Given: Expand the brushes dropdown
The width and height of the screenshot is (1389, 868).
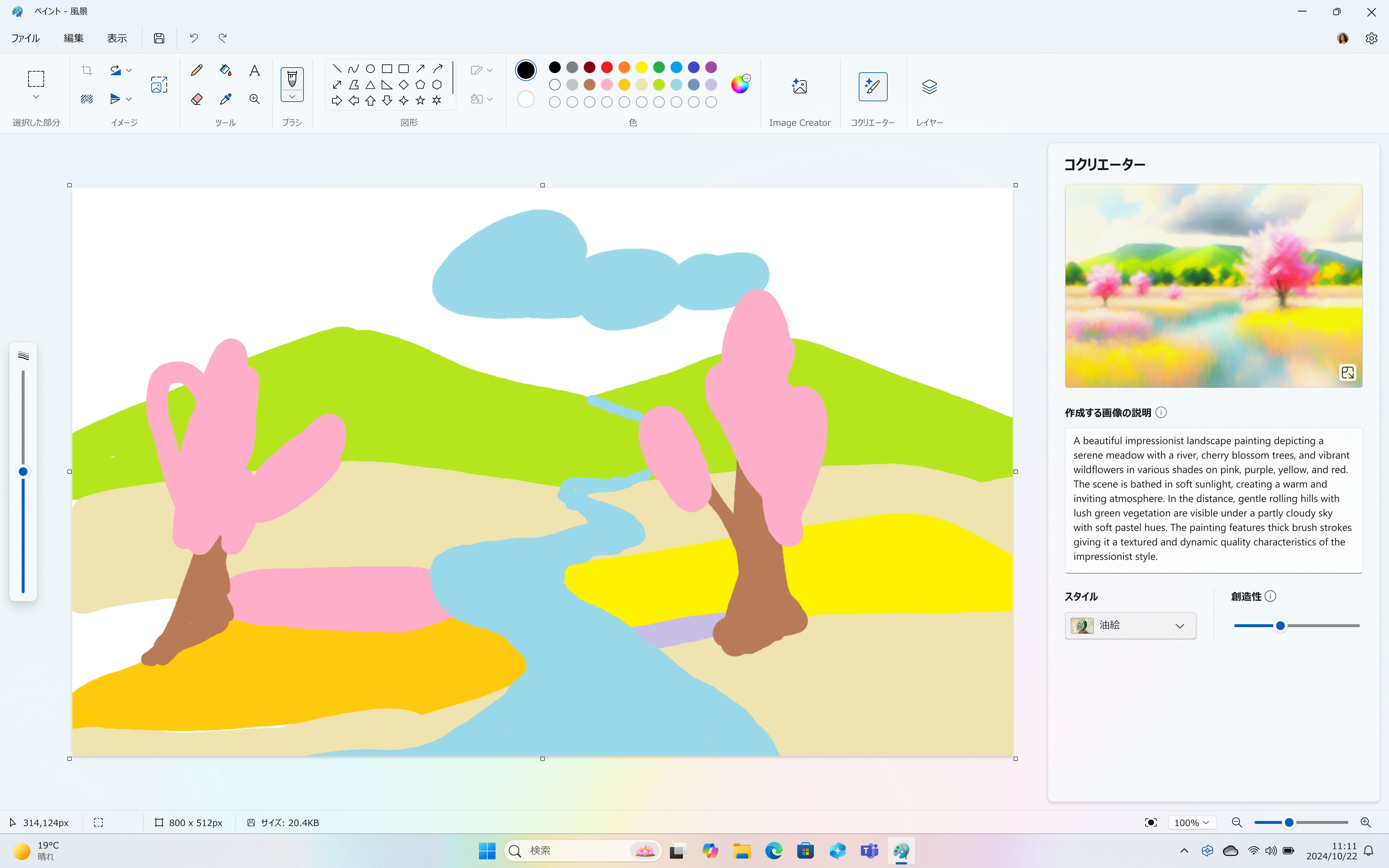Looking at the screenshot, I should point(292,97).
